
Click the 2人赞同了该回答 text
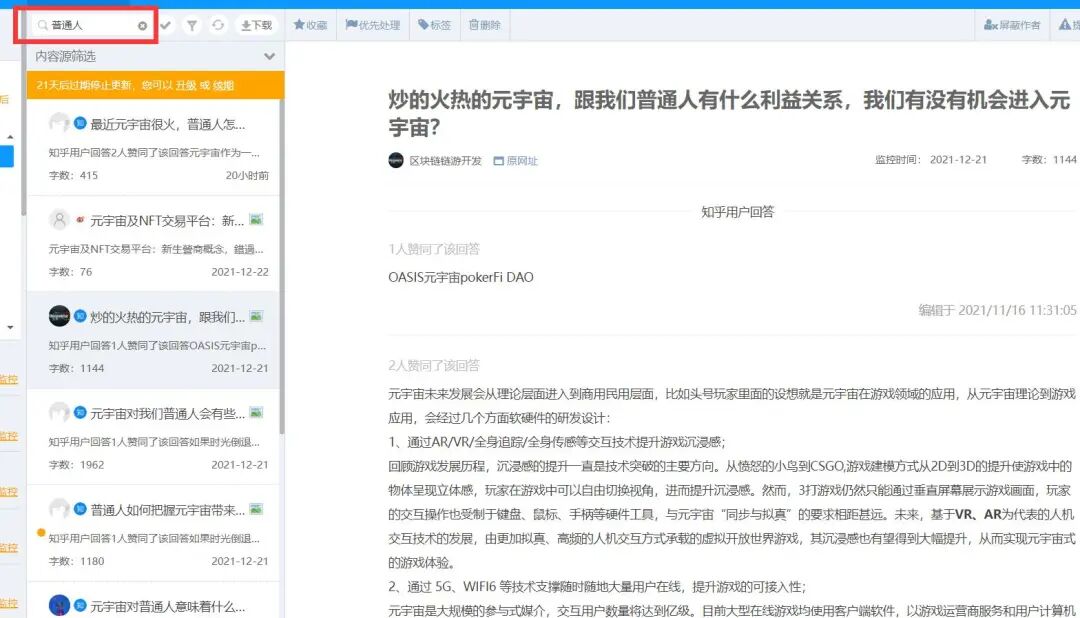click(x=434, y=365)
